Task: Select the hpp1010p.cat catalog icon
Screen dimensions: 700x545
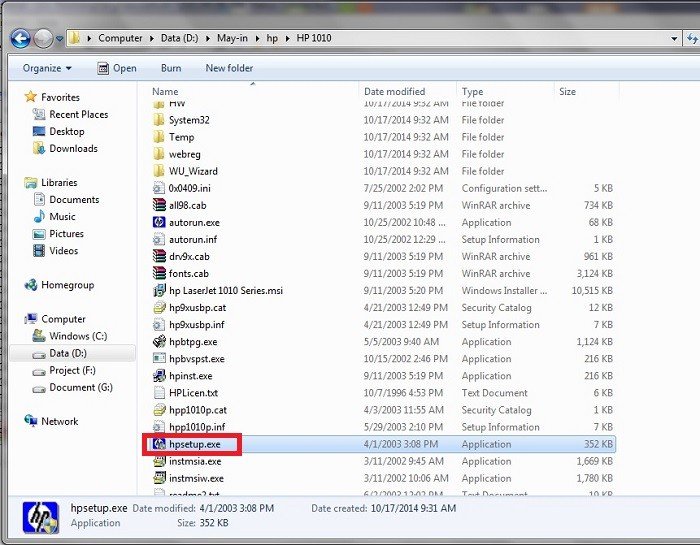Action: (159, 410)
